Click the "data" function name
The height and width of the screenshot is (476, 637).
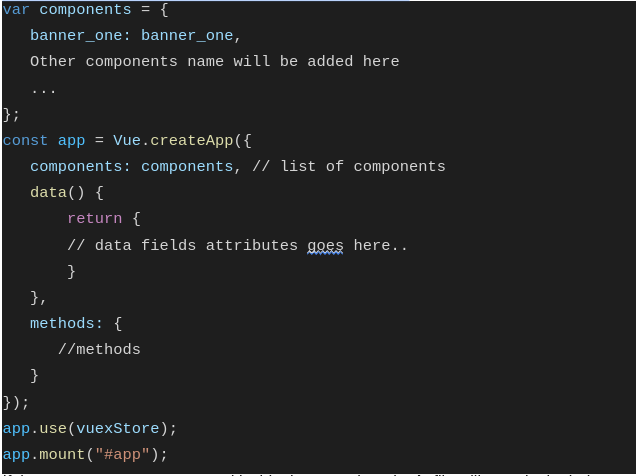pos(48,193)
